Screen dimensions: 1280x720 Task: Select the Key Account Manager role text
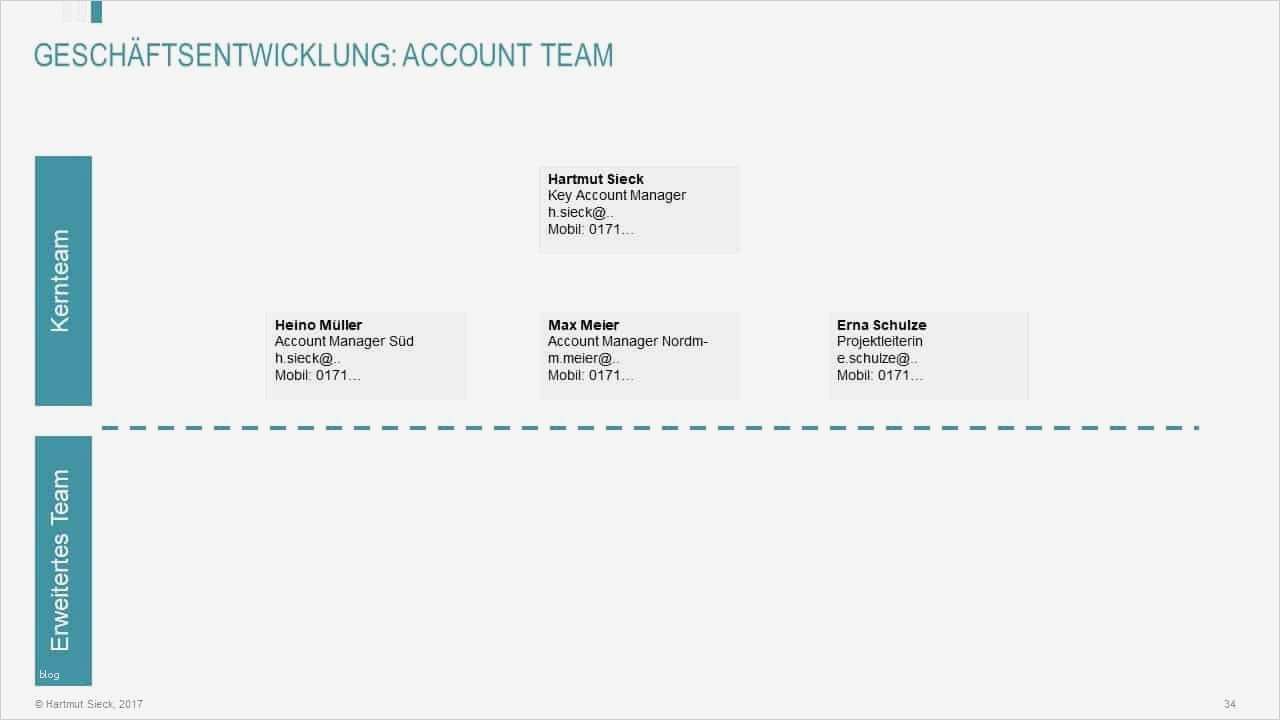pyautogui.click(x=617, y=195)
